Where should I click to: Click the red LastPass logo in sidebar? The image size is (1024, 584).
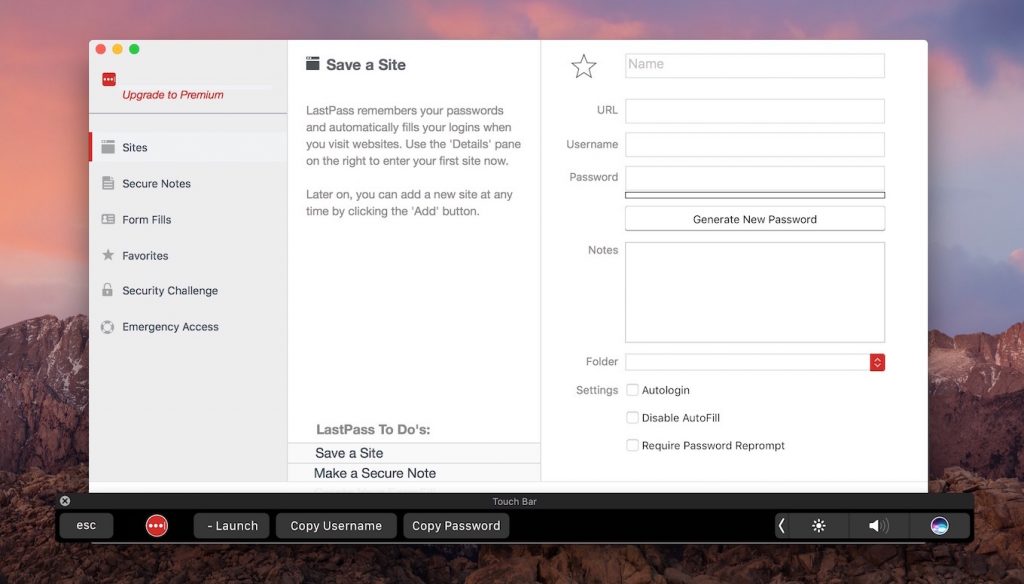pos(109,79)
